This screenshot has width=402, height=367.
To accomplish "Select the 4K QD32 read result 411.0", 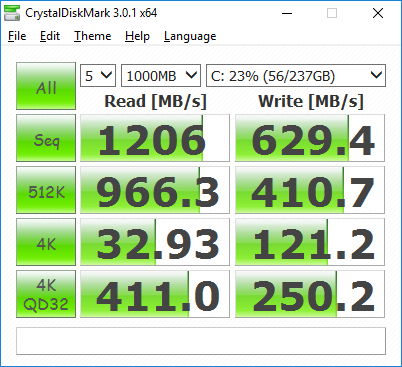I will [x=155, y=294].
